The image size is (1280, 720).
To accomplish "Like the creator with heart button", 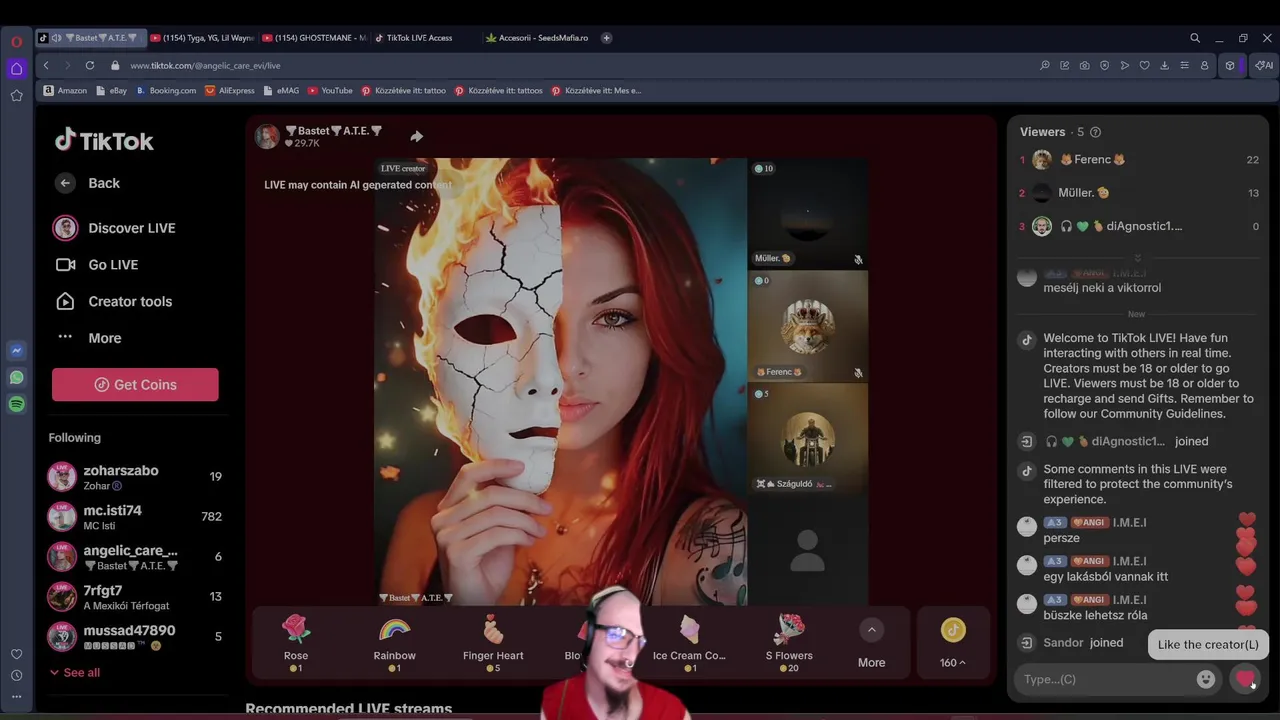I will tap(1245, 679).
